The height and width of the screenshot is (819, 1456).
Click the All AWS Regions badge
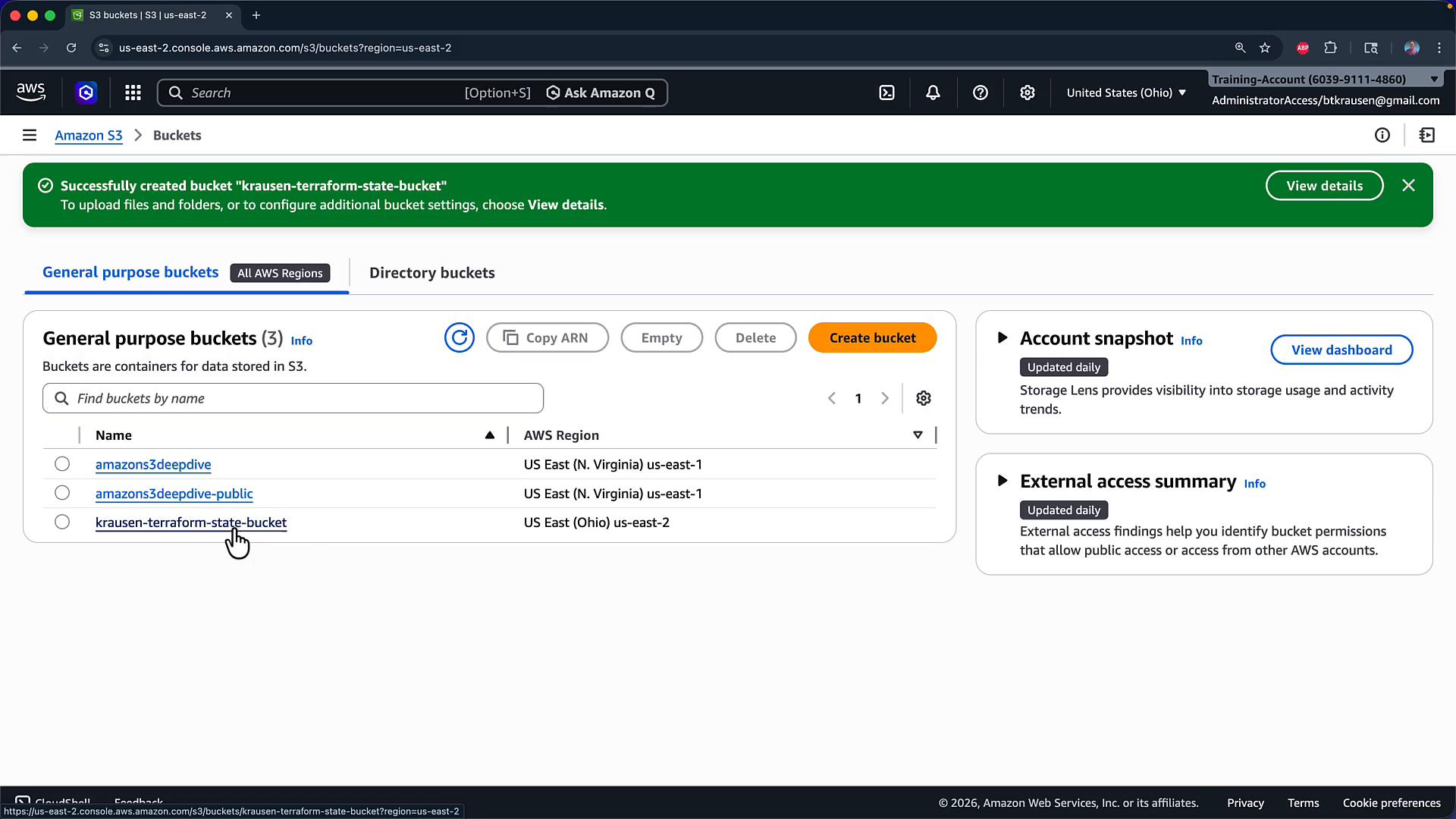tap(280, 273)
